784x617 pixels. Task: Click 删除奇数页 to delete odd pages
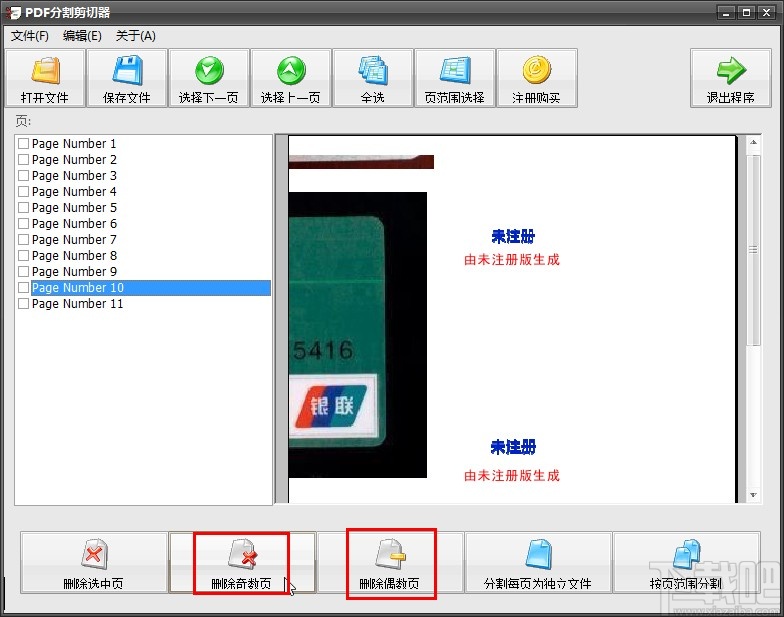click(x=242, y=563)
